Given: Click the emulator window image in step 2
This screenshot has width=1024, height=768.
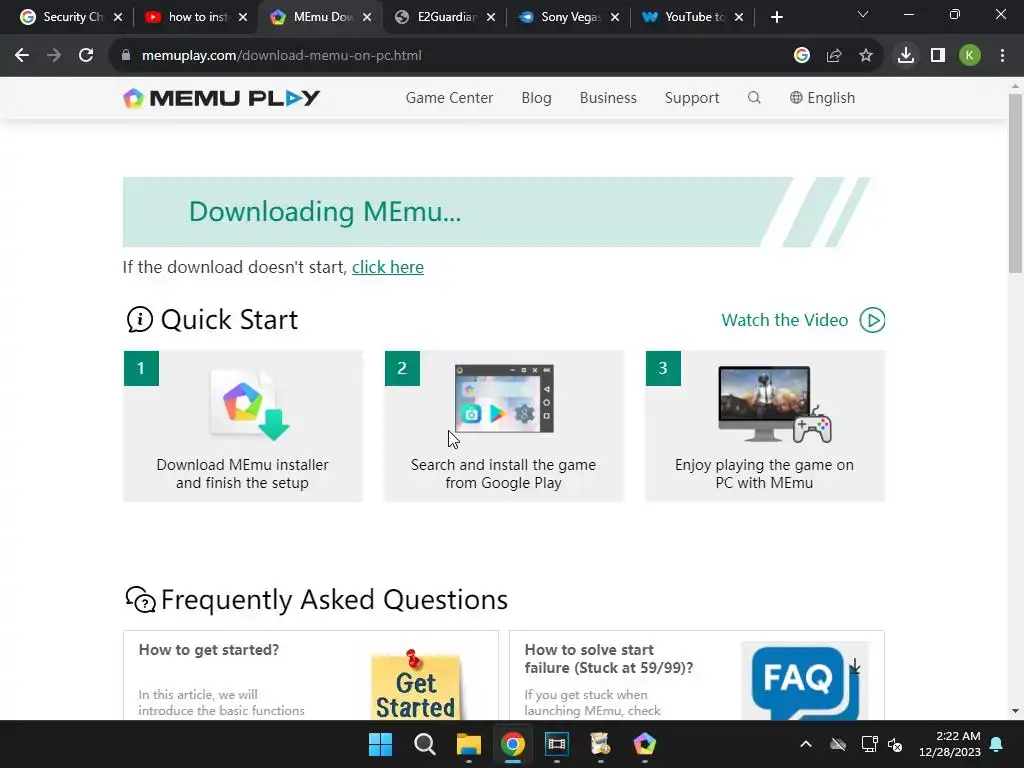Looking at the screenshot, I should point(504,399).
